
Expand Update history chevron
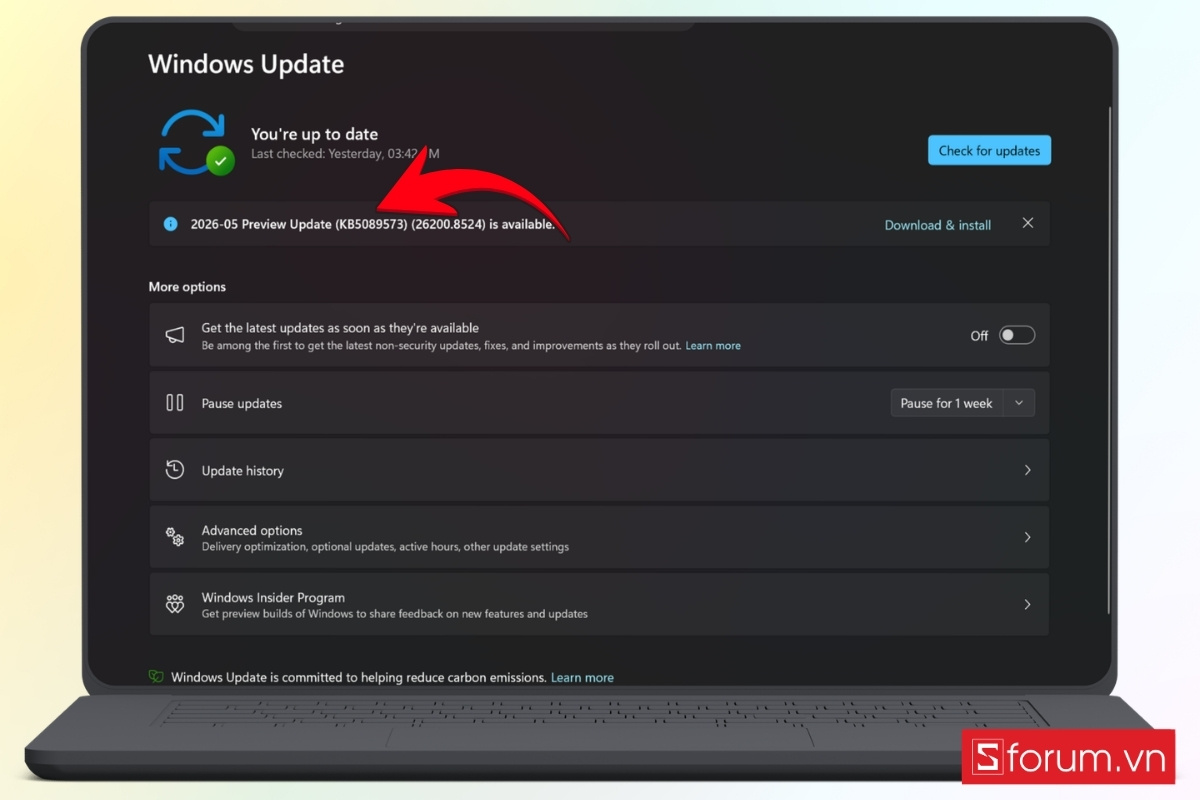click(1027, 470)
